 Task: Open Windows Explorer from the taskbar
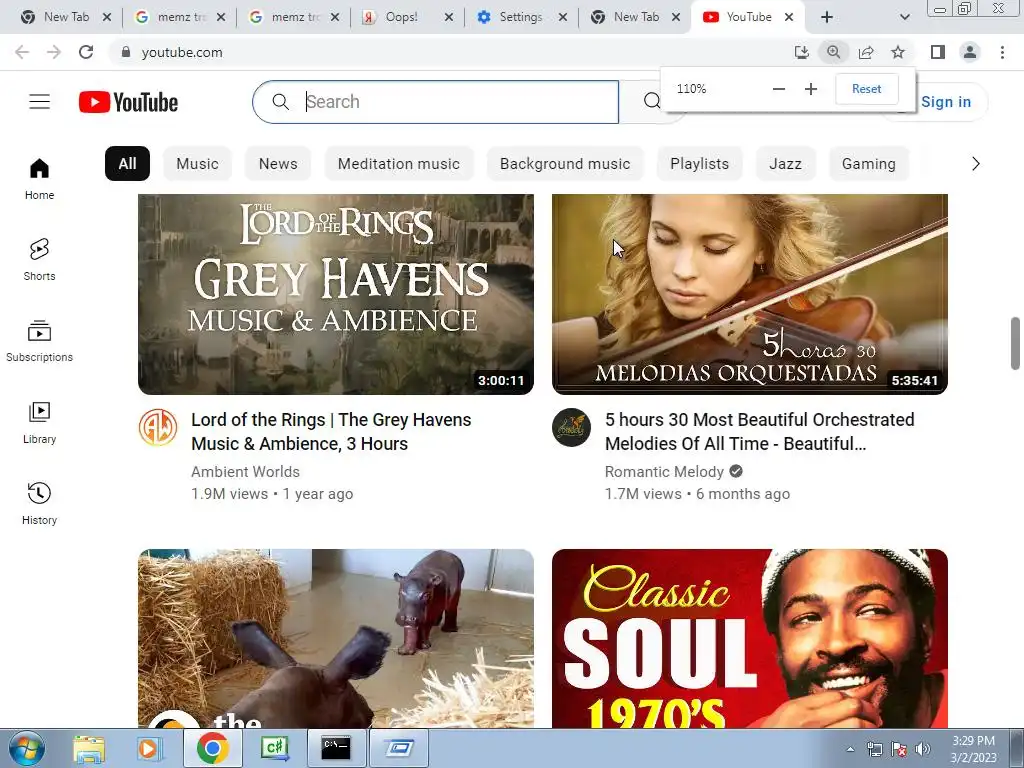click(88, 748)
